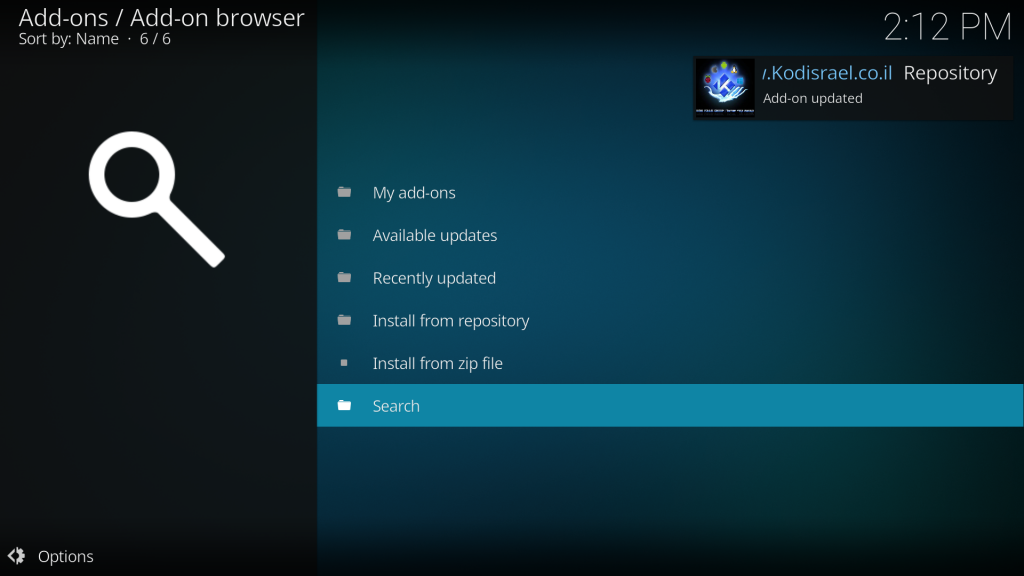
Task: Click the Install from repository folder icon
Action: click(345, 320)
